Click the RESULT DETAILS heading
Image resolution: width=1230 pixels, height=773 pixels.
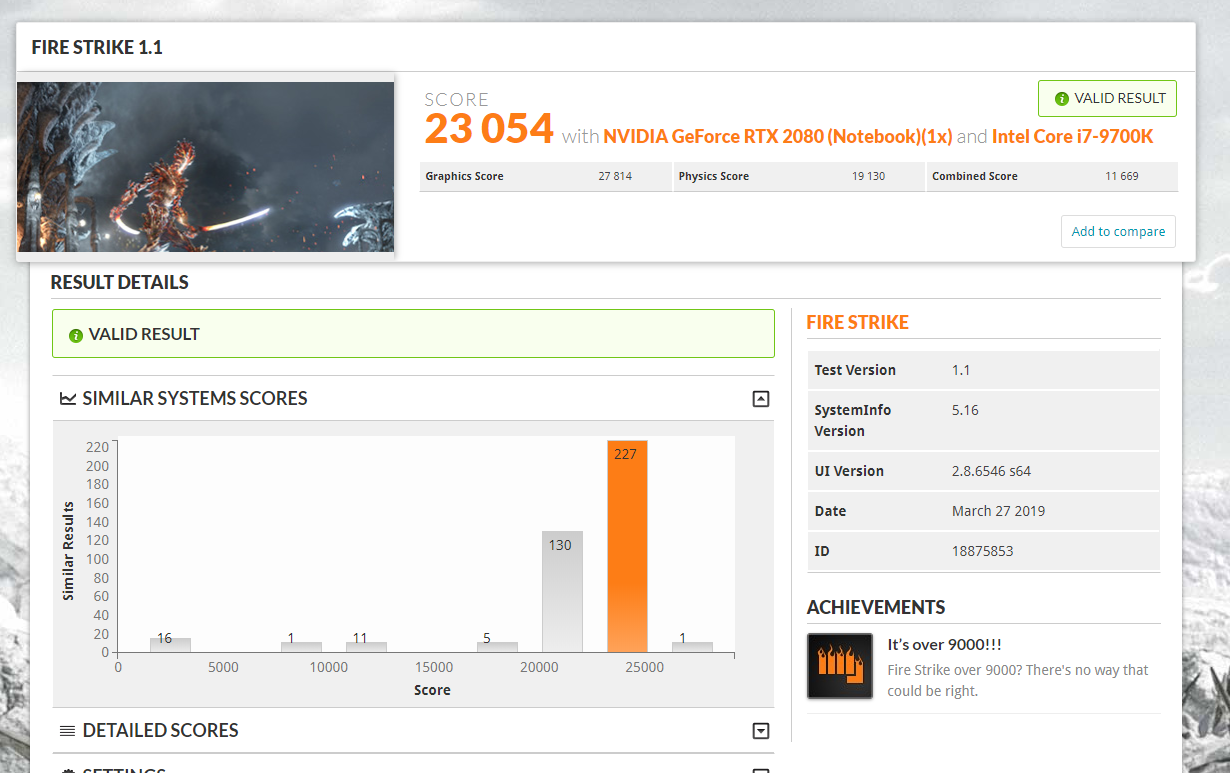[x=120, y=282]
